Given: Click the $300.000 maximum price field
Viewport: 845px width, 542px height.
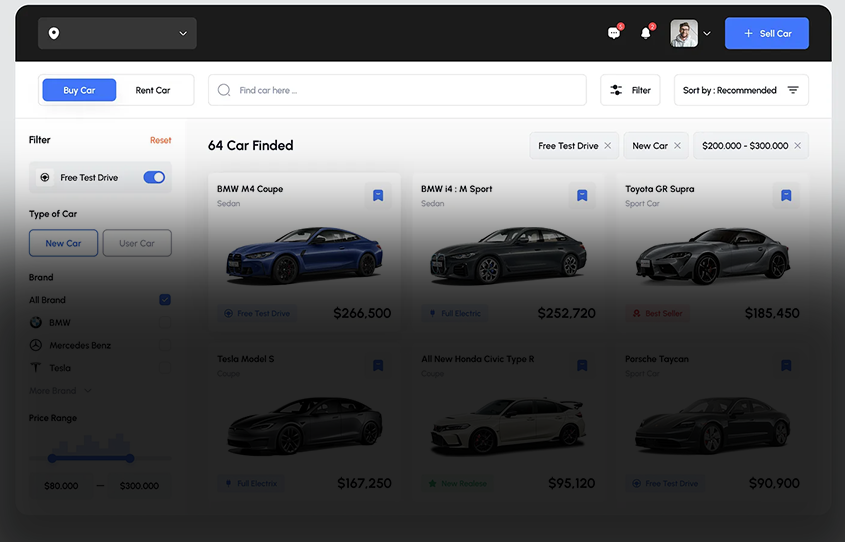Looking at the screenshot, I should [139, 485].
